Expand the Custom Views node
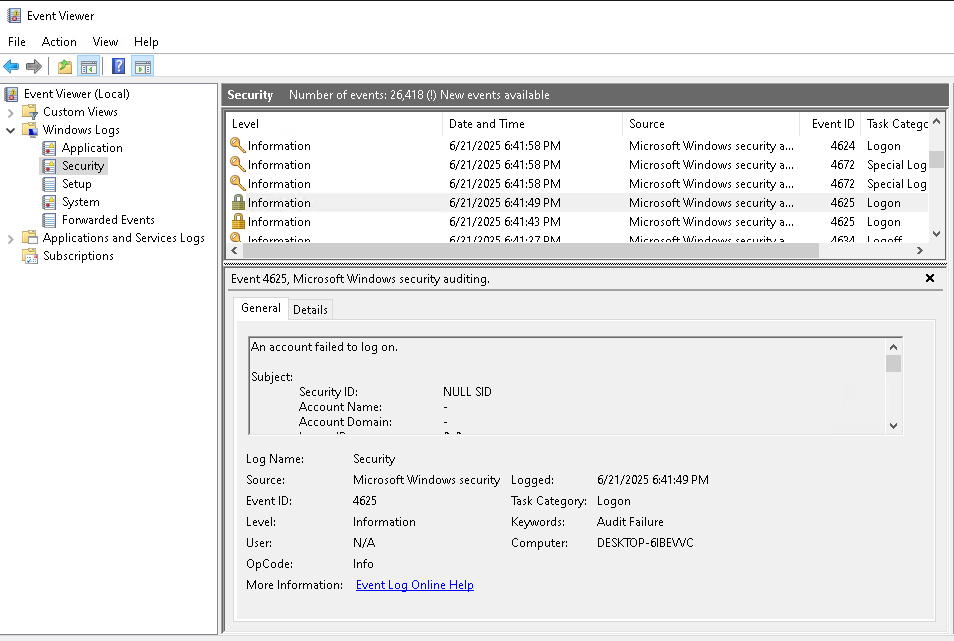The width and height of the screenshot is (954, 641). click(10, 113)
